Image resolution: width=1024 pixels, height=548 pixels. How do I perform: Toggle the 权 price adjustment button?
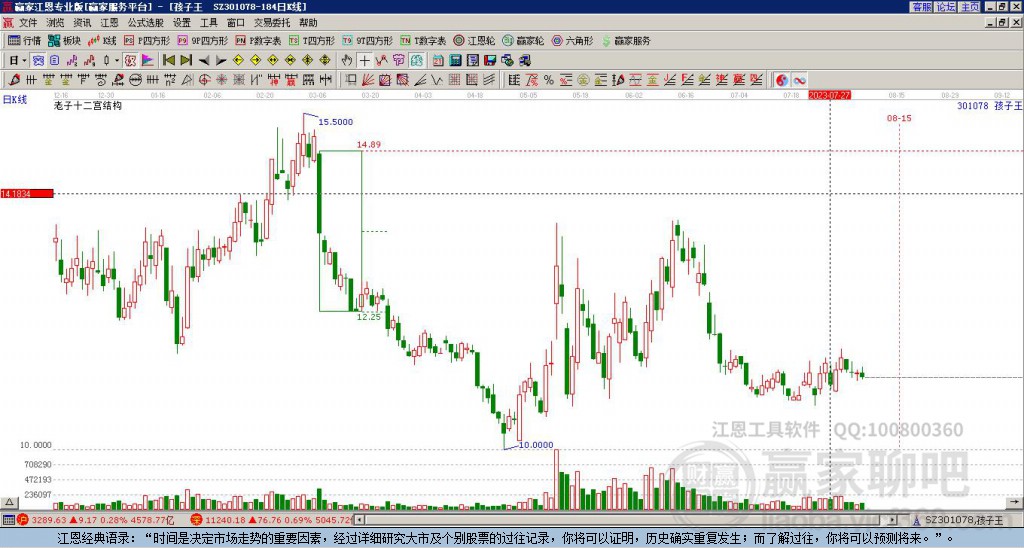130,60
